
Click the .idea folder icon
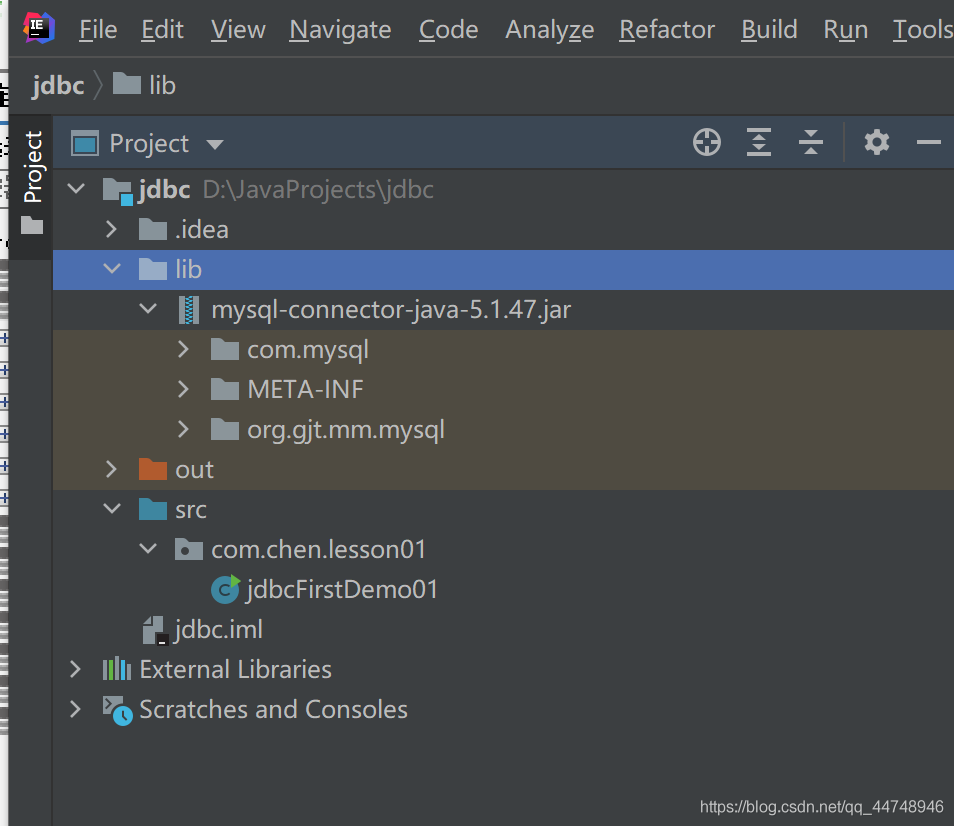coord(153,229)
